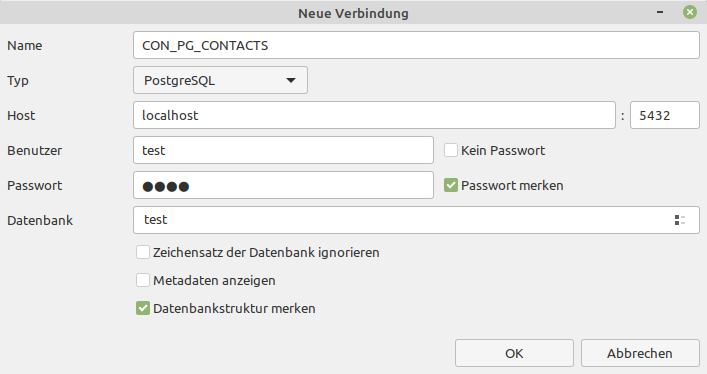The height and width of the screenshot is (374, 707).
Task: Open the database list icon in Datenbank field
Action: click(679, 220)
